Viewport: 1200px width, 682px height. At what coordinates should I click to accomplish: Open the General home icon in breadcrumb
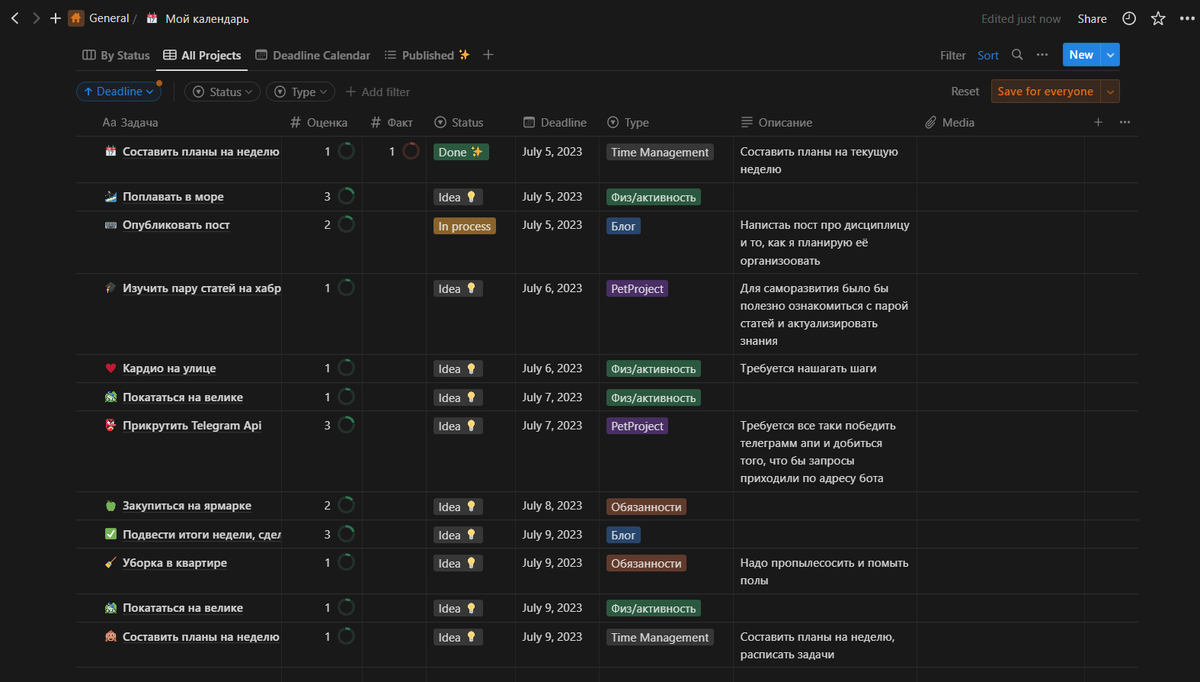76,18
